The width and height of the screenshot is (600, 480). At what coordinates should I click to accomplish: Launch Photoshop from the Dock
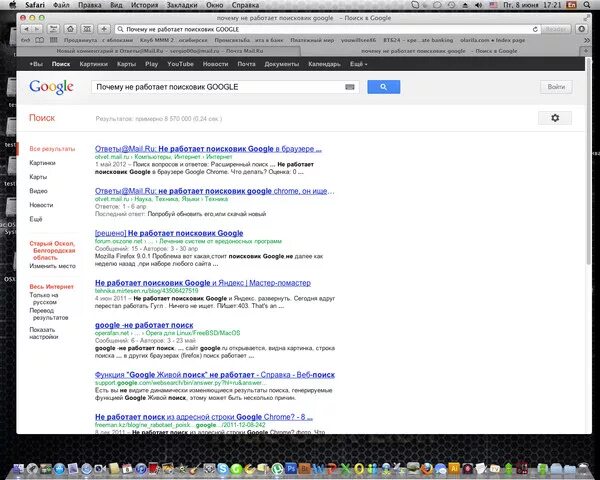point(291,468)
